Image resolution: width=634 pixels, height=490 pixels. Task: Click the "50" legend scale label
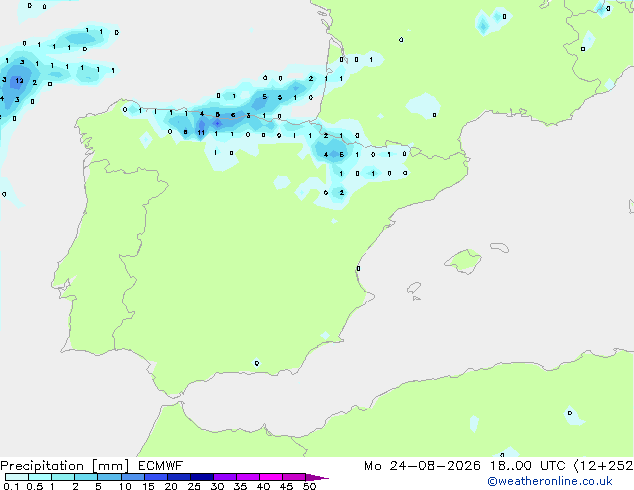309,486
